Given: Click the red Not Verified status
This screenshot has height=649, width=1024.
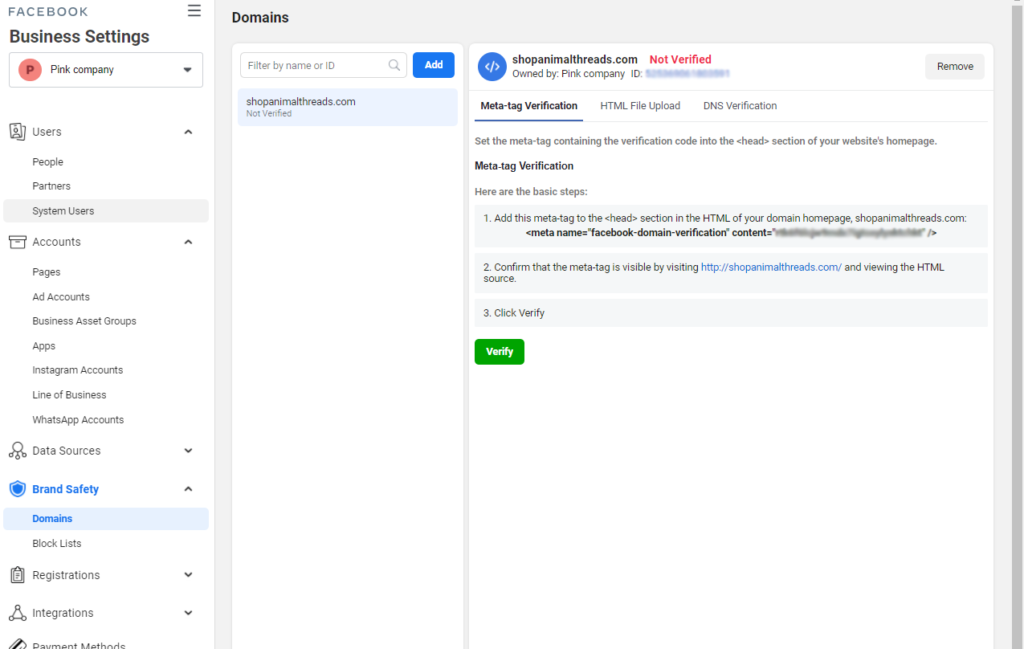Looking at the screenshot, I should 680,59.
